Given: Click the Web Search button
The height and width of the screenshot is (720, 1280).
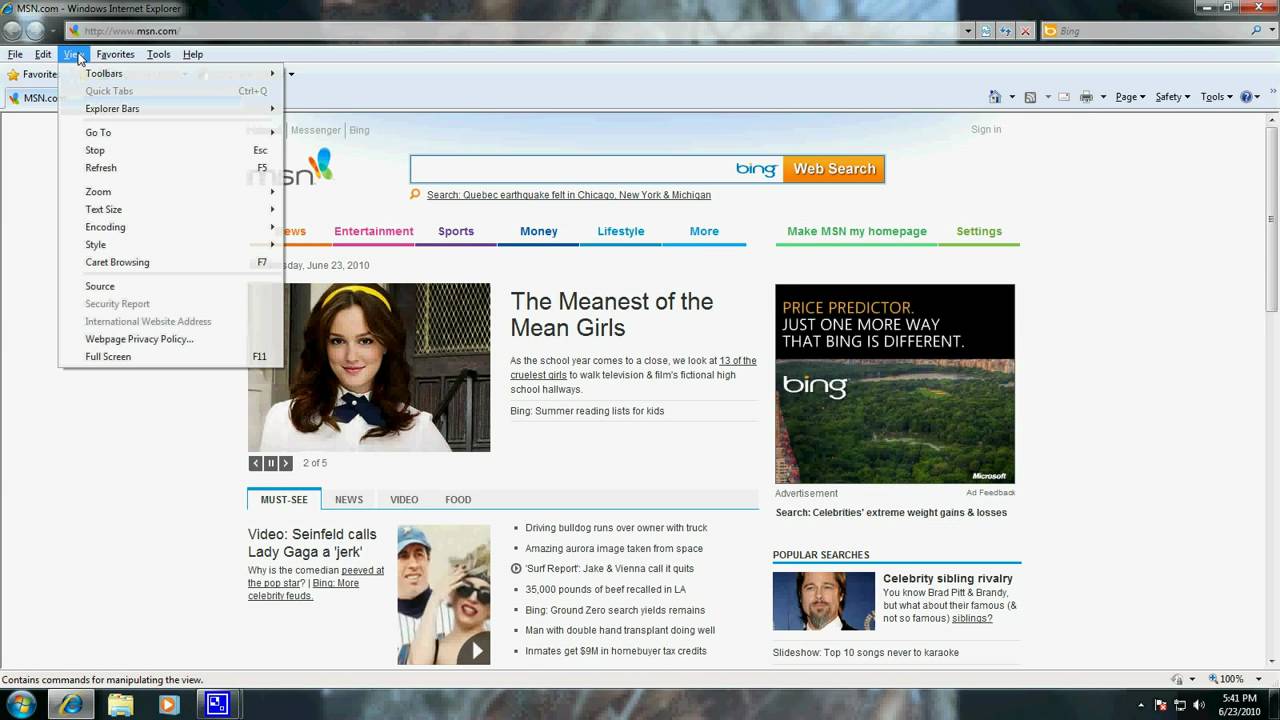Looking at the screenshot, I should (834, 169).
